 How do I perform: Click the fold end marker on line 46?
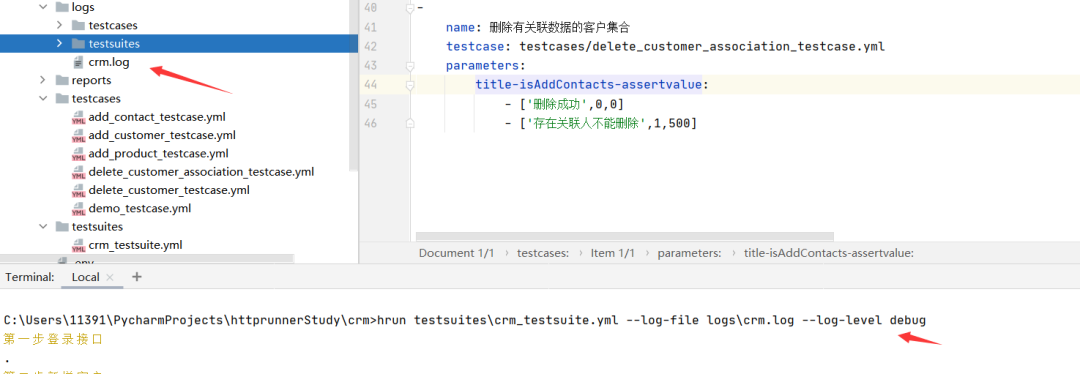(x=410, y=124)
